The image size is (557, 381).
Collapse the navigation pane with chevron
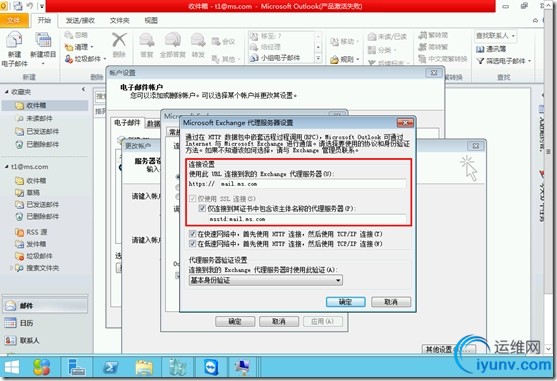click(83, 89)
